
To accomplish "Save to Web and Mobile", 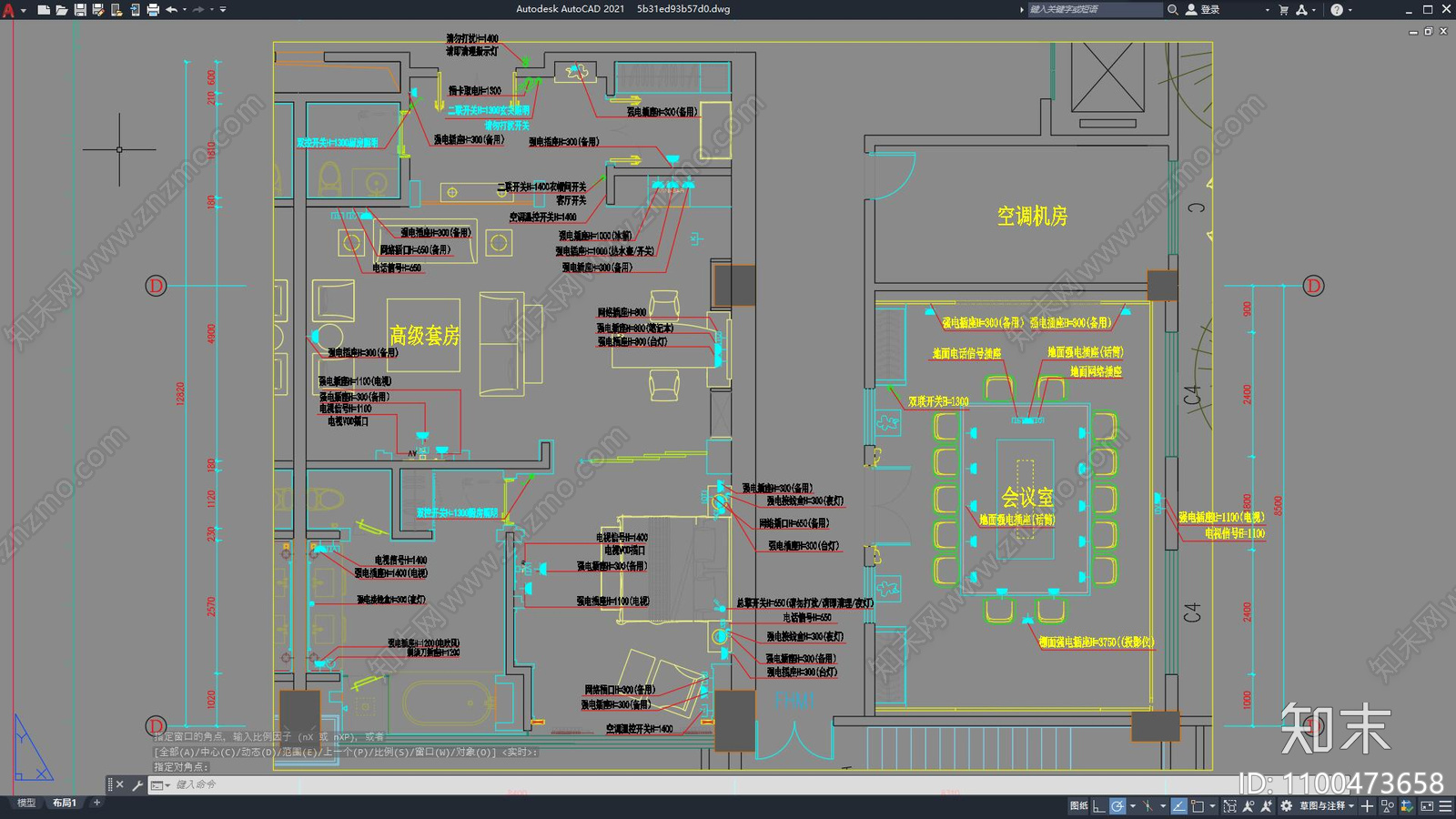I will (135, 10).
